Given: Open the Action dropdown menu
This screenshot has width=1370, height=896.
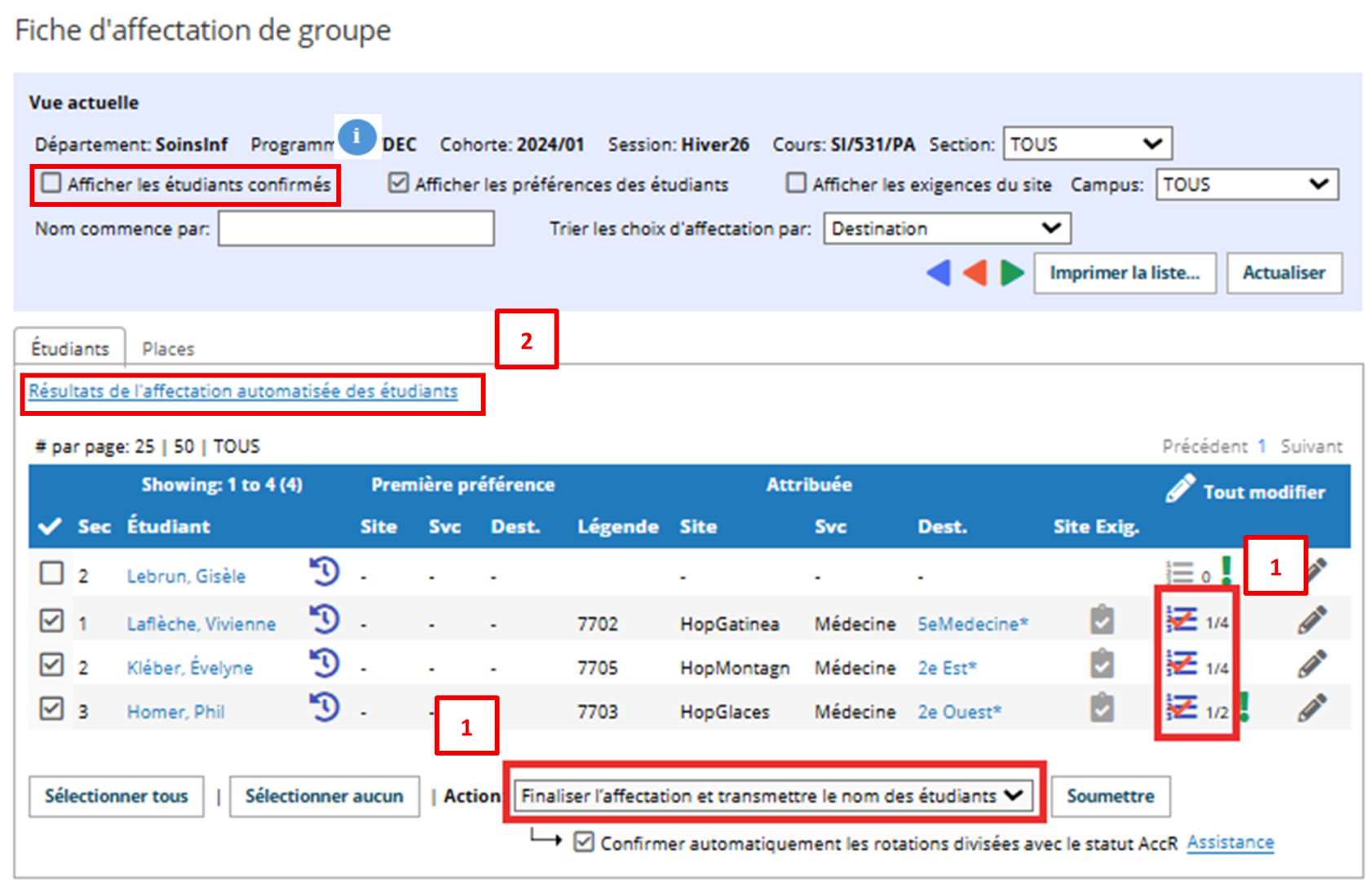Looking at the screenshot, I should coord(771,796).
